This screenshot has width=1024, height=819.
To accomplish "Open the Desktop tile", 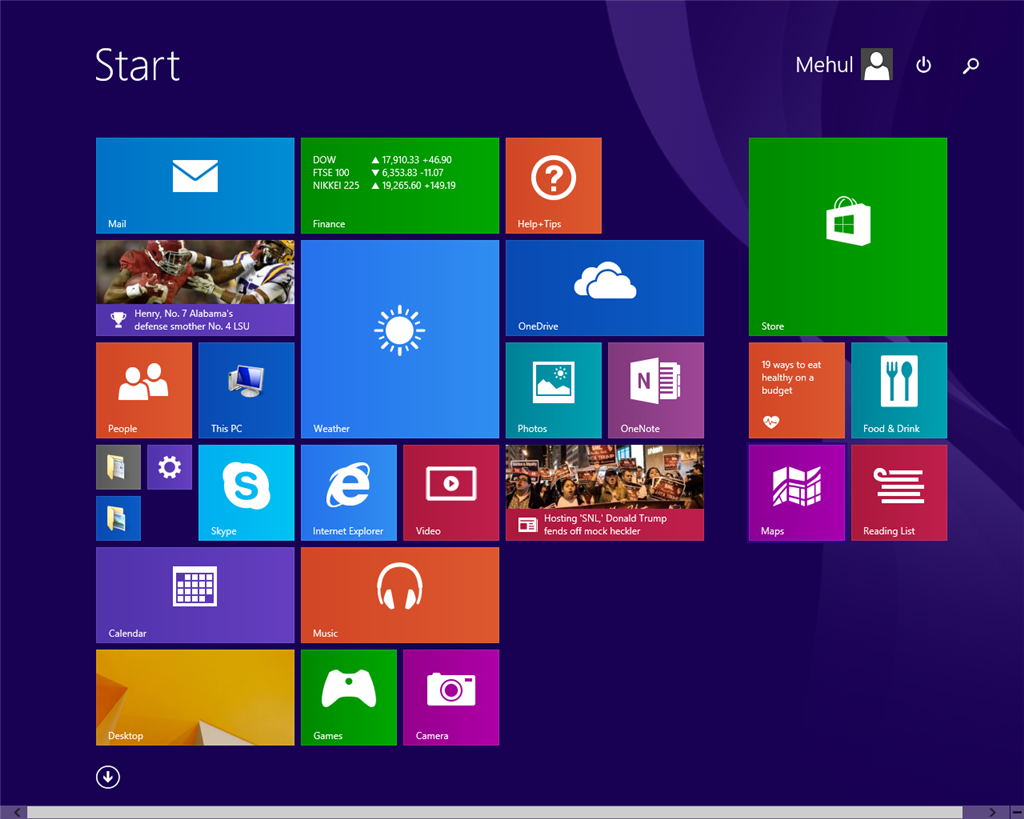I will [195, 698].
